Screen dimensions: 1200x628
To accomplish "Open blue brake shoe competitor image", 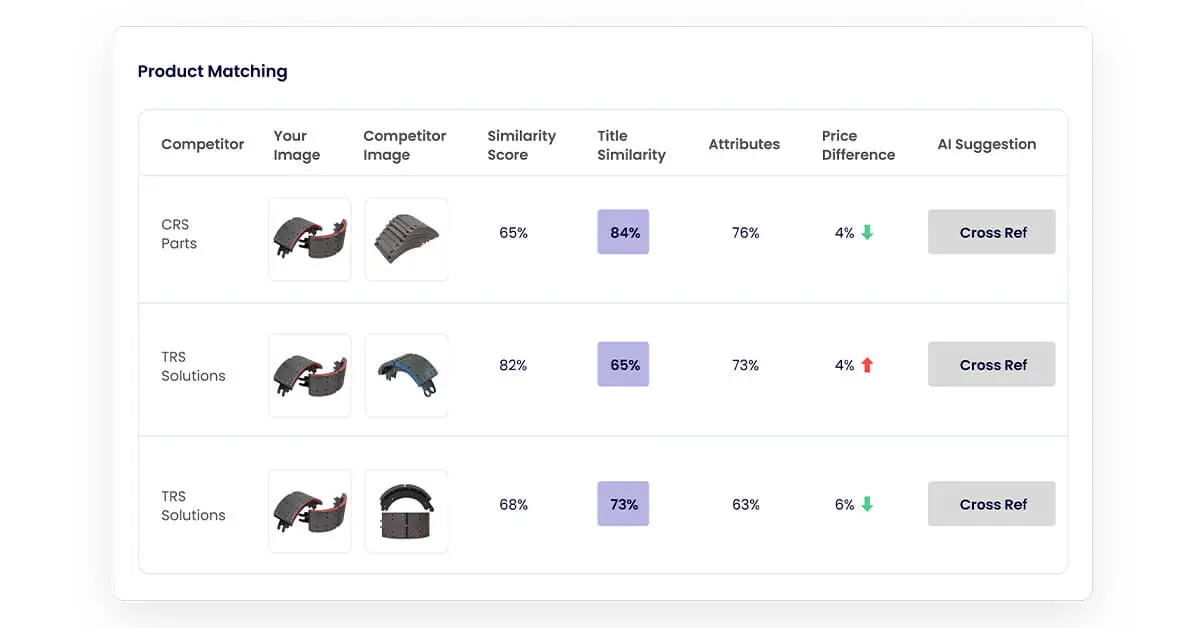I will [406, 375].
